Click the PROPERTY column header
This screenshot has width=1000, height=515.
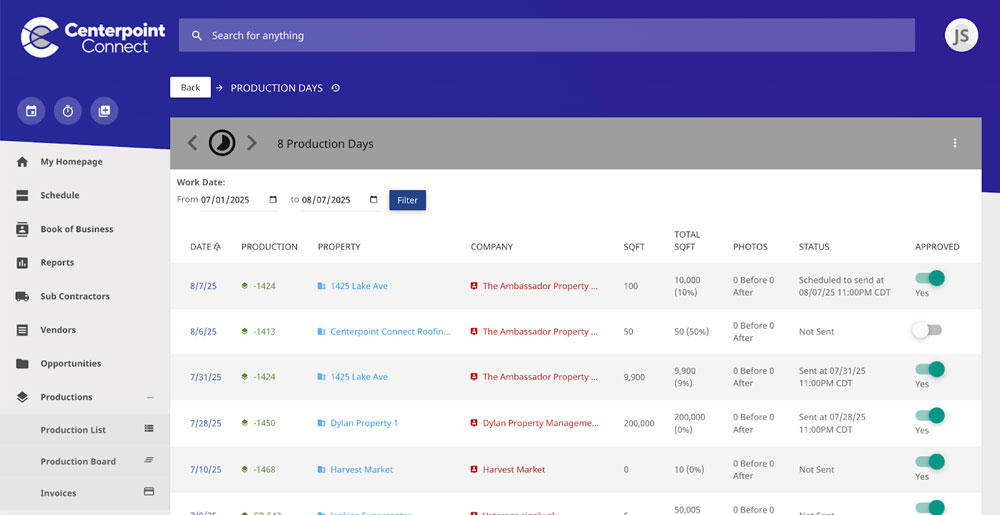coord(339,247)
